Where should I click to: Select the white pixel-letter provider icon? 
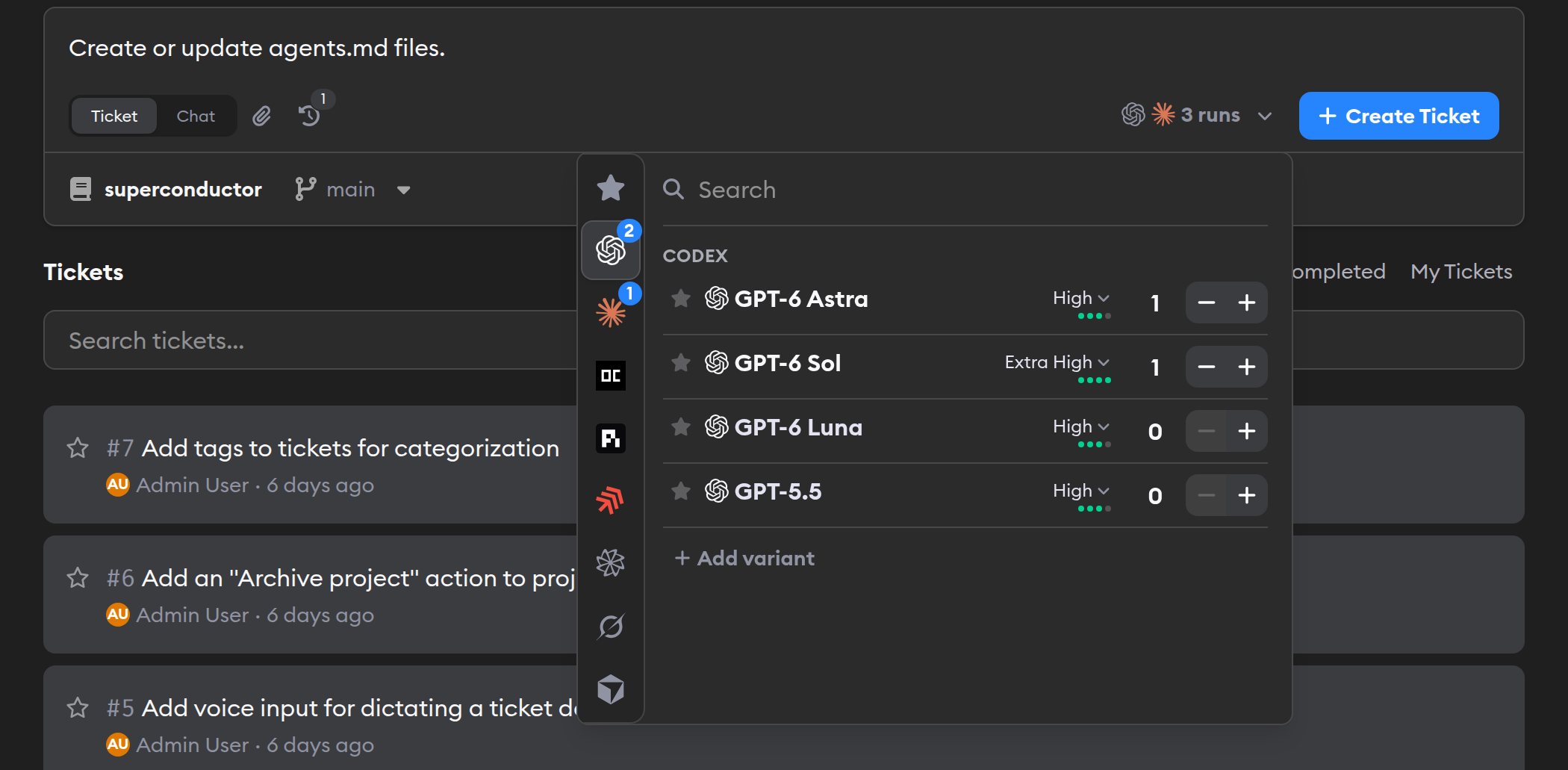pyautogui.click(x=611, y=438)
